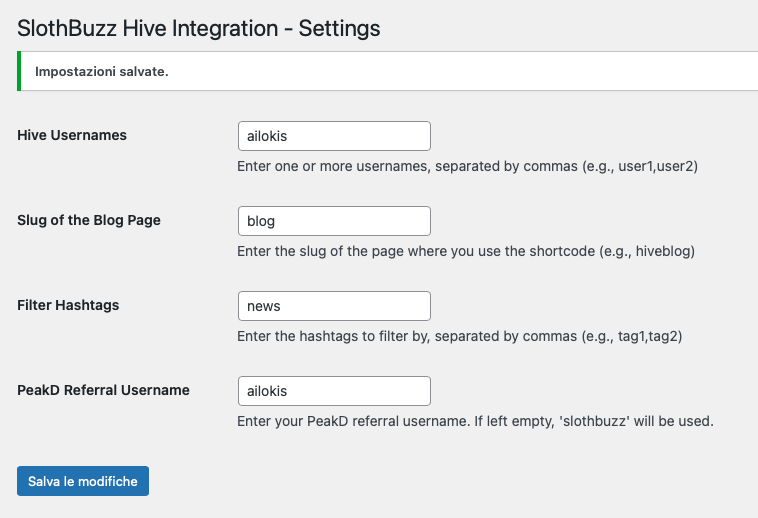Screen dimensions: 758x518
Task: Click the usernames separated by commas hint
Action: (467, 166)
